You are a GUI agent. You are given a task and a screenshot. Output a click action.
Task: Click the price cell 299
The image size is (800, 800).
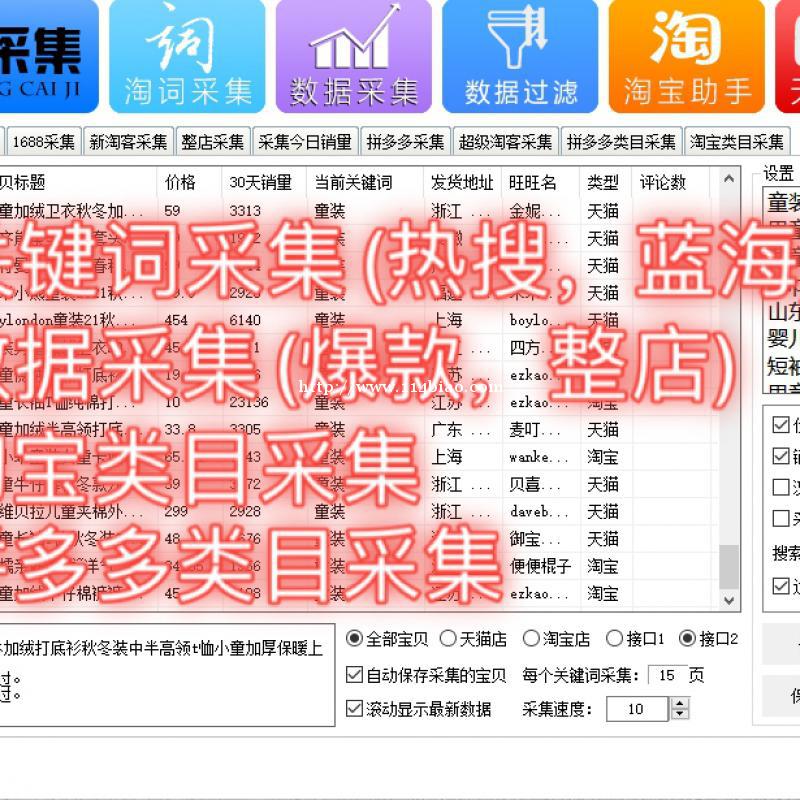189,511
